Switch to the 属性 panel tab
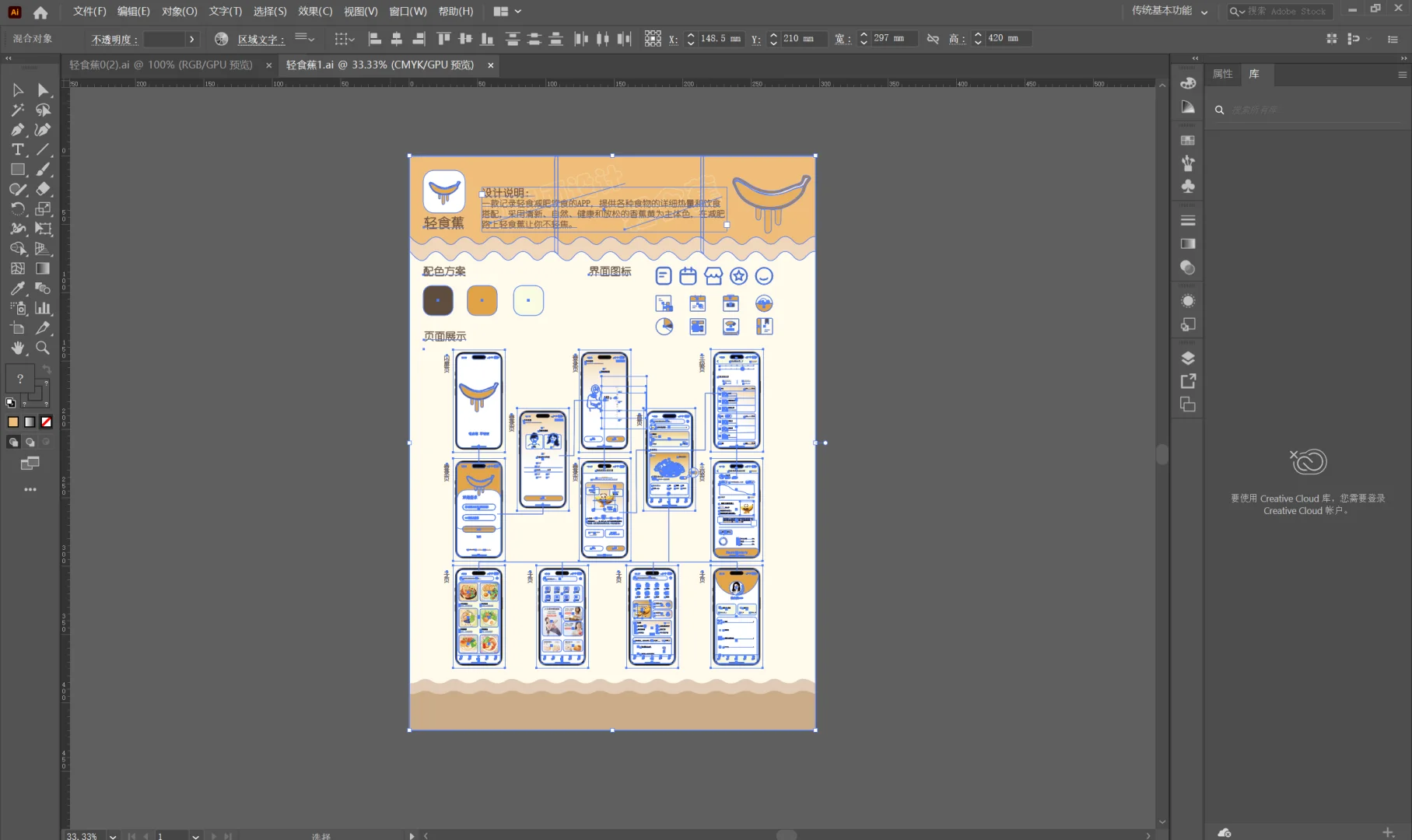This screenshot has height=840, width=1412. tap(1222, 74)
